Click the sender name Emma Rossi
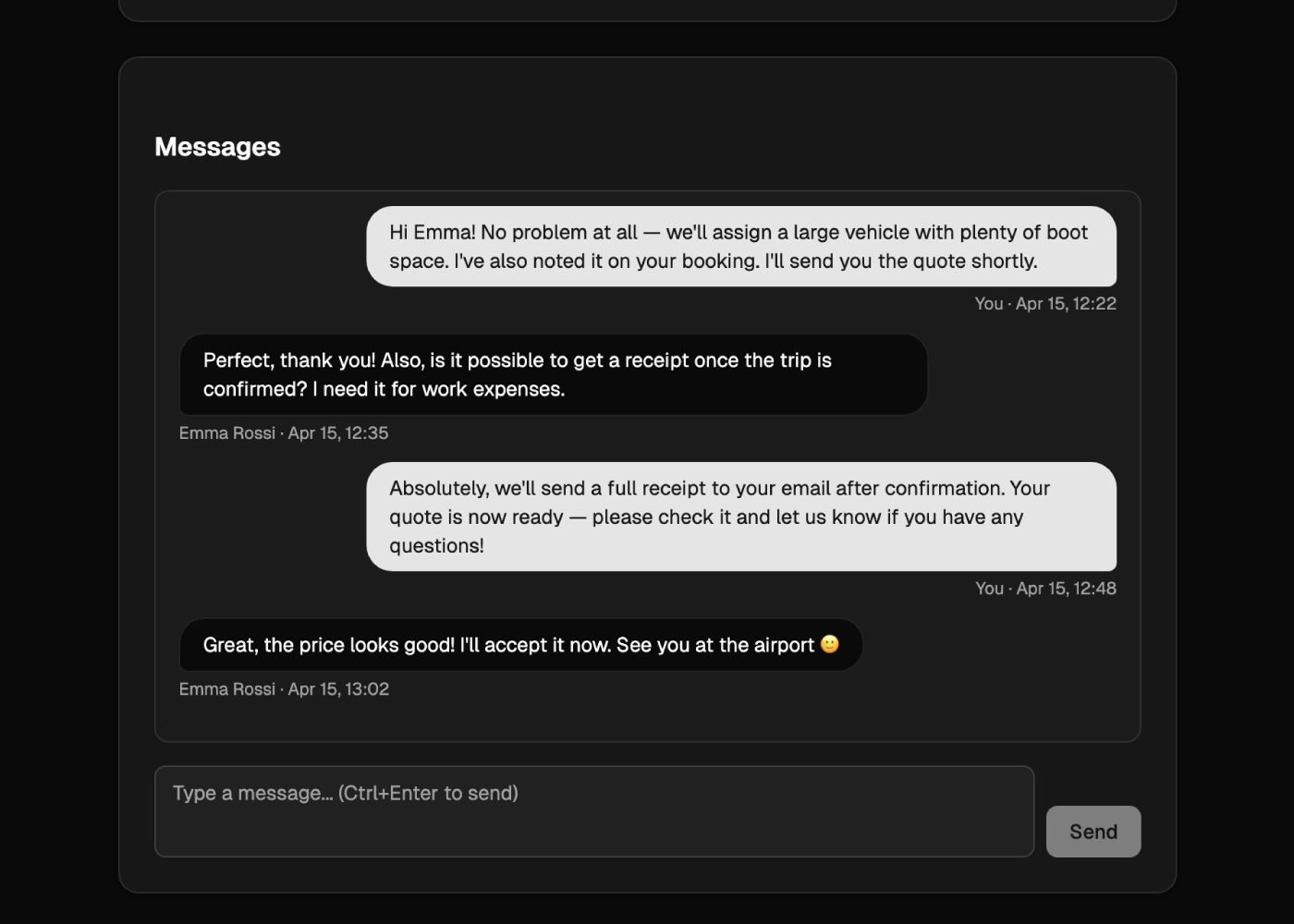This screenshot has height=924, width=1294. tap(226, 432)
